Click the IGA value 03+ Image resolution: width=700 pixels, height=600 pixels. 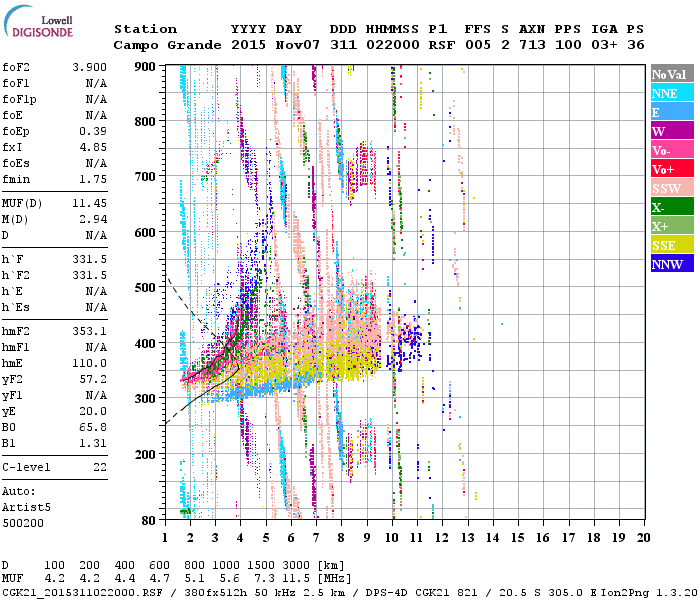pos(604,45)
